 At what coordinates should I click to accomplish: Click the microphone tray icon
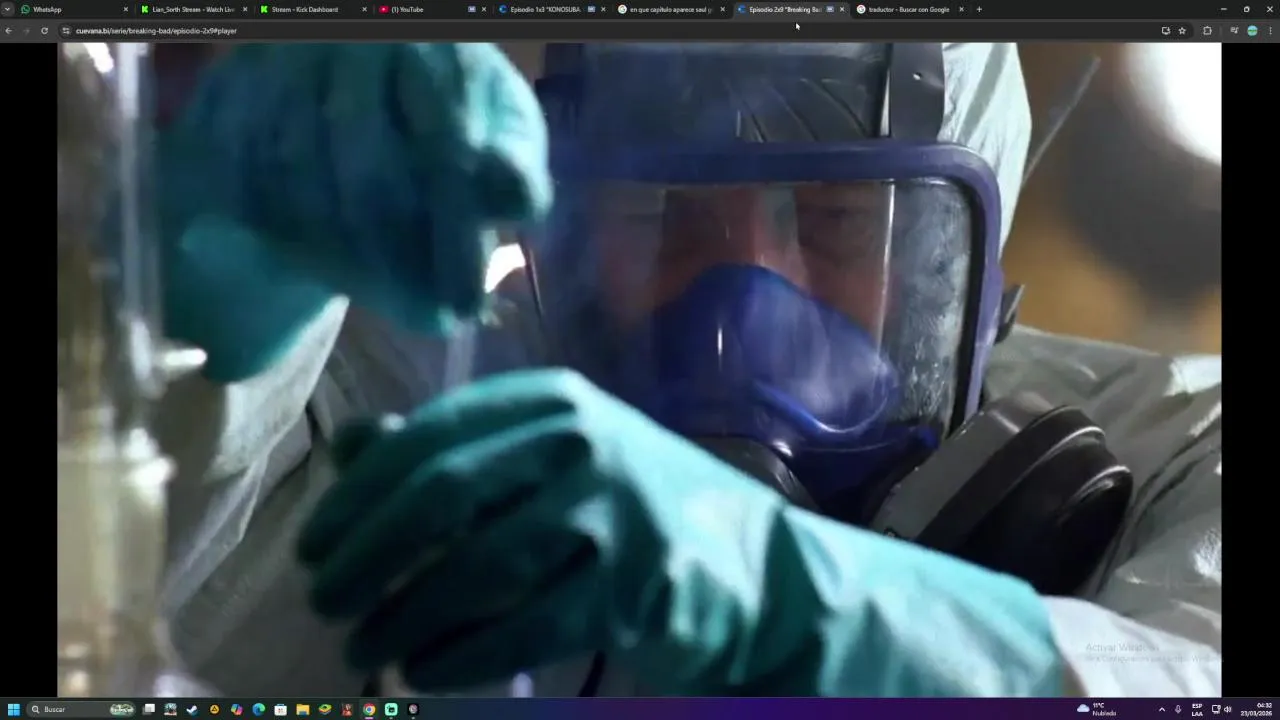1178,709
